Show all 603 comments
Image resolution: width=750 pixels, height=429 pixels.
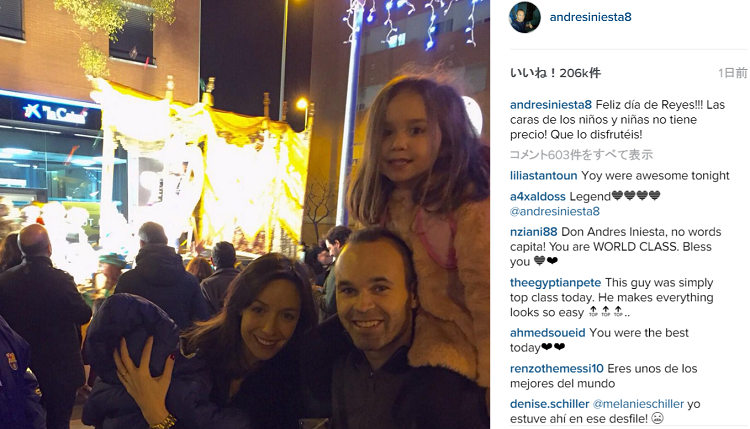click(581, 155)
